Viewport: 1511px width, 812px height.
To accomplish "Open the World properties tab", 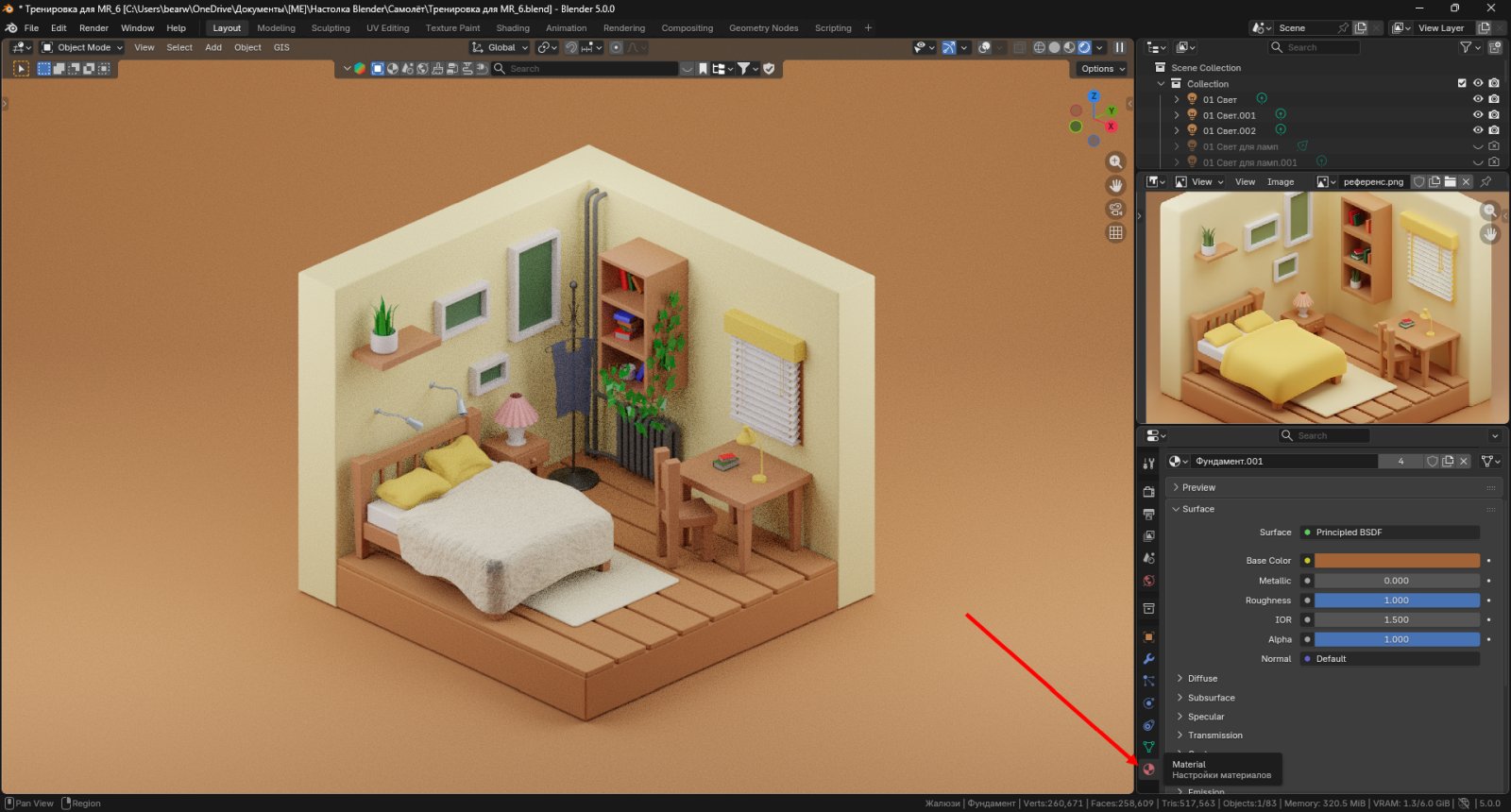I will (x=1148, y=581).
